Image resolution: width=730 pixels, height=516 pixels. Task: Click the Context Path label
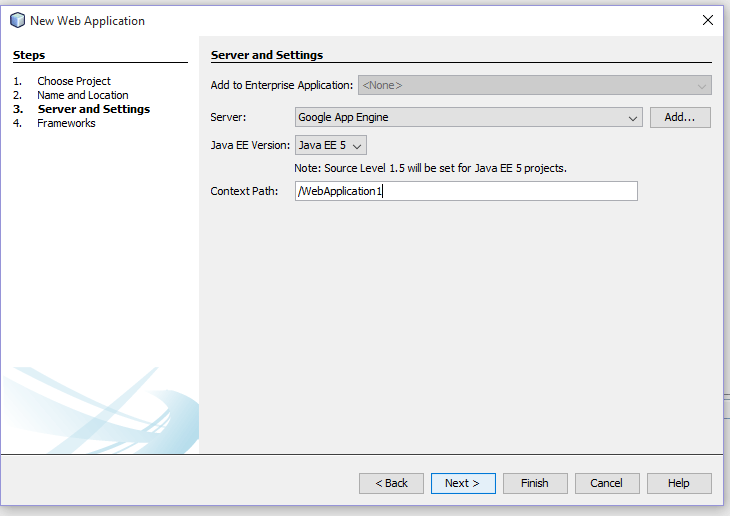[x=244, y=191]
